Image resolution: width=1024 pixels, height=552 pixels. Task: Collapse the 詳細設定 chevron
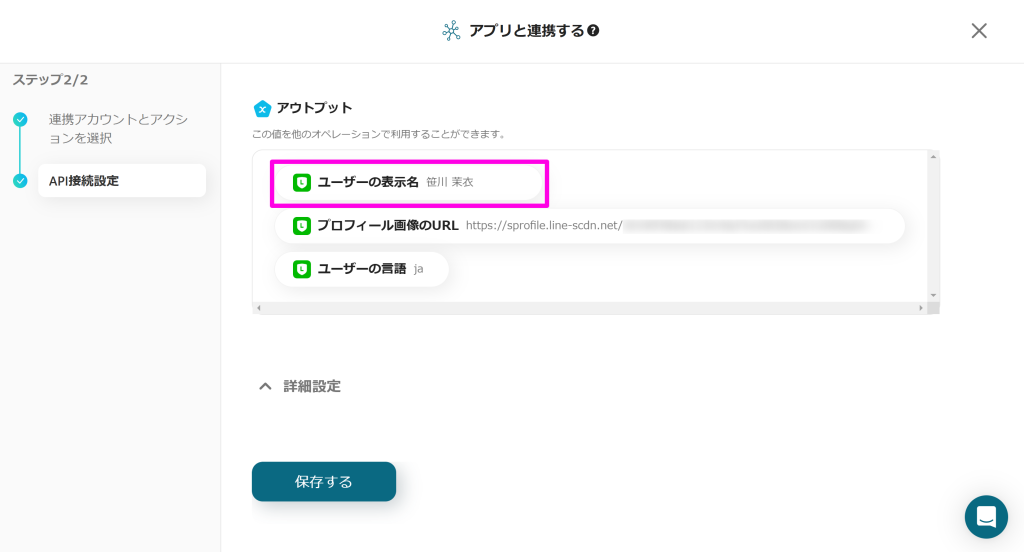point(265,386)
